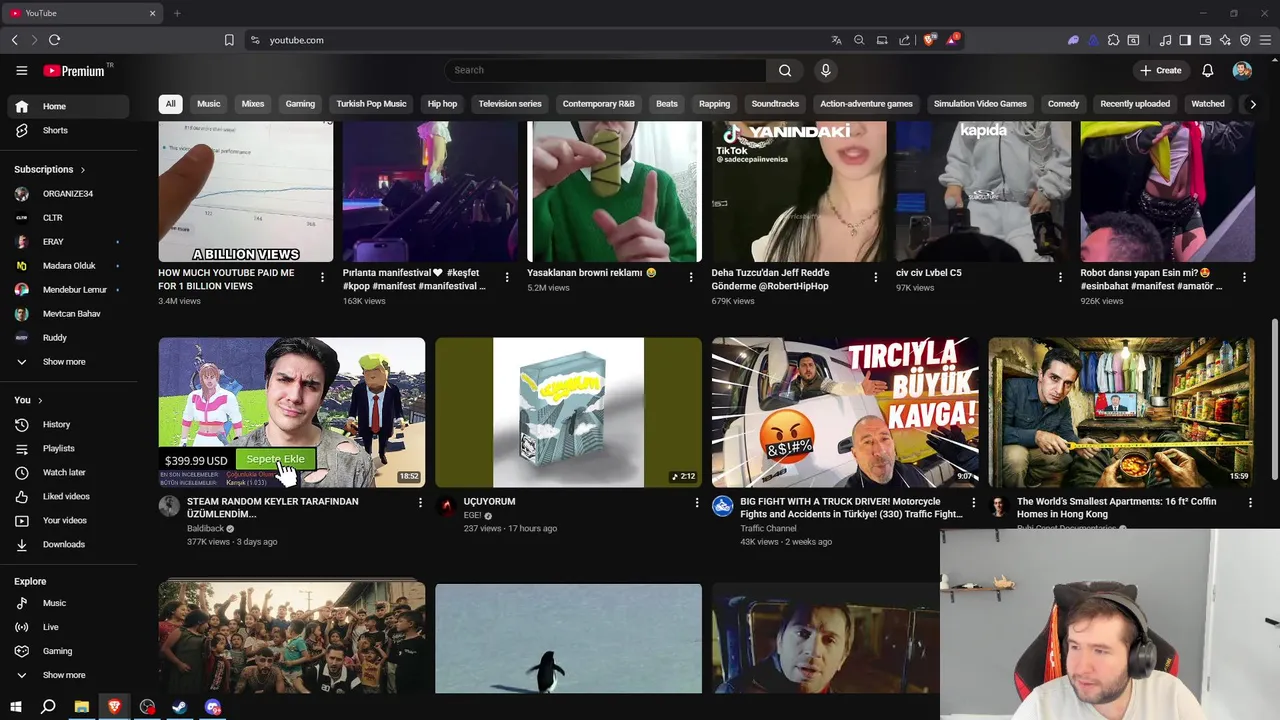Open Gaming under Explore

coord(68,651)
